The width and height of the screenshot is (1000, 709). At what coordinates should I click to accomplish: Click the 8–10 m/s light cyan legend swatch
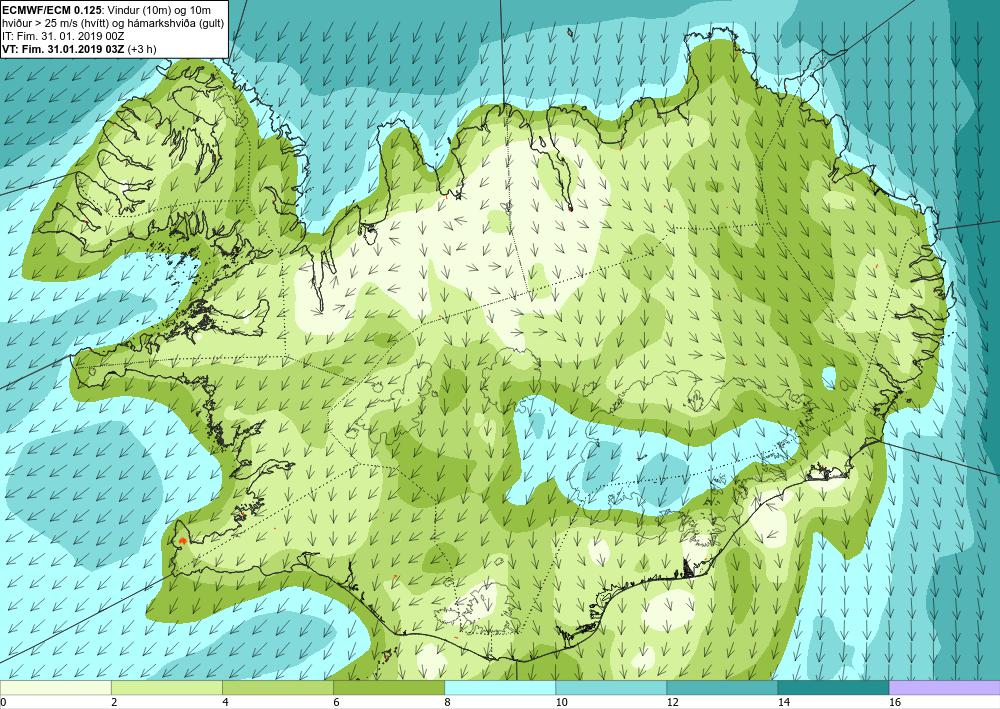click(500, 687)
